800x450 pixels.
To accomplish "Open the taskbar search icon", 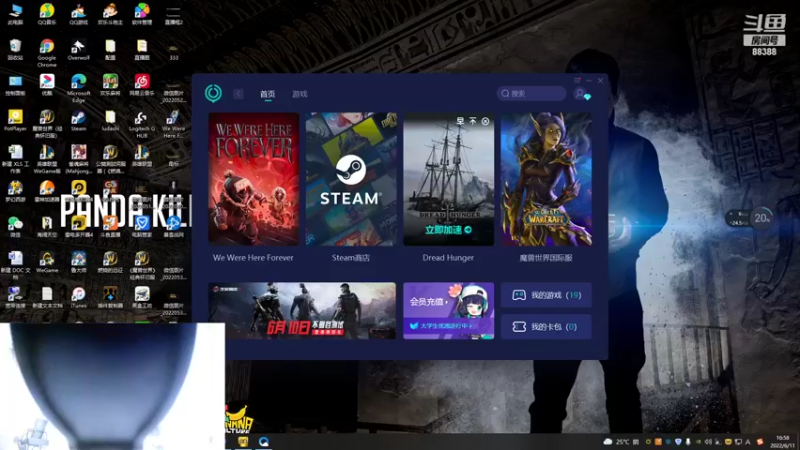I will pyautogui.click(x=264, y=442).
